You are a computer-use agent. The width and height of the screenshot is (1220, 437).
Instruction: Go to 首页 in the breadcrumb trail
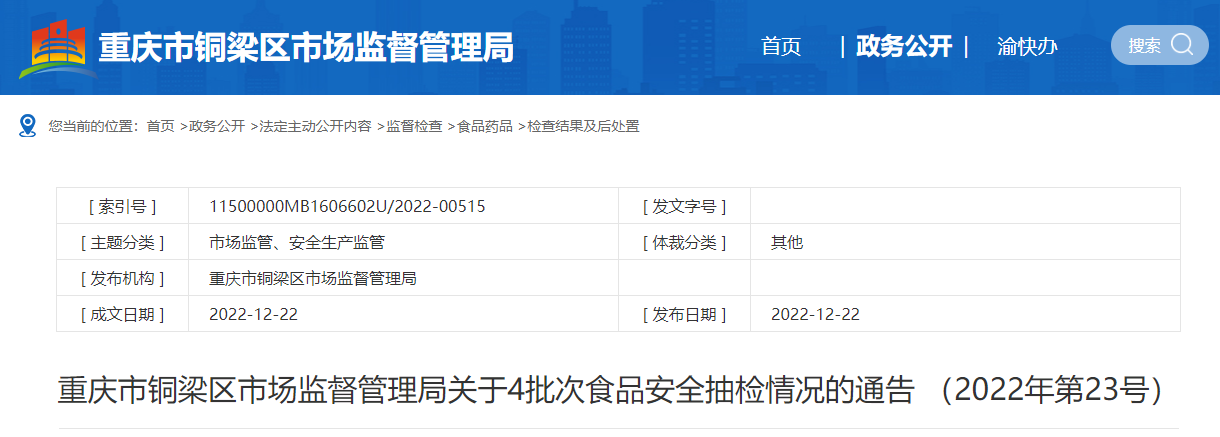point(160,126)
